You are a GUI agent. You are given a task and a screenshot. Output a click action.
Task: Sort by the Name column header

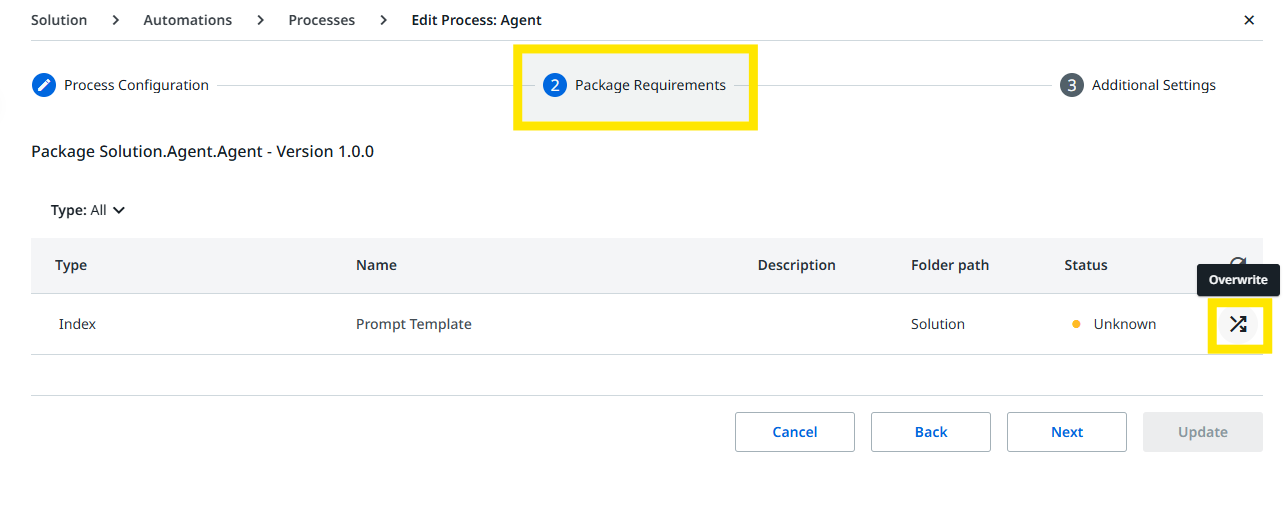tap(376, 265)
